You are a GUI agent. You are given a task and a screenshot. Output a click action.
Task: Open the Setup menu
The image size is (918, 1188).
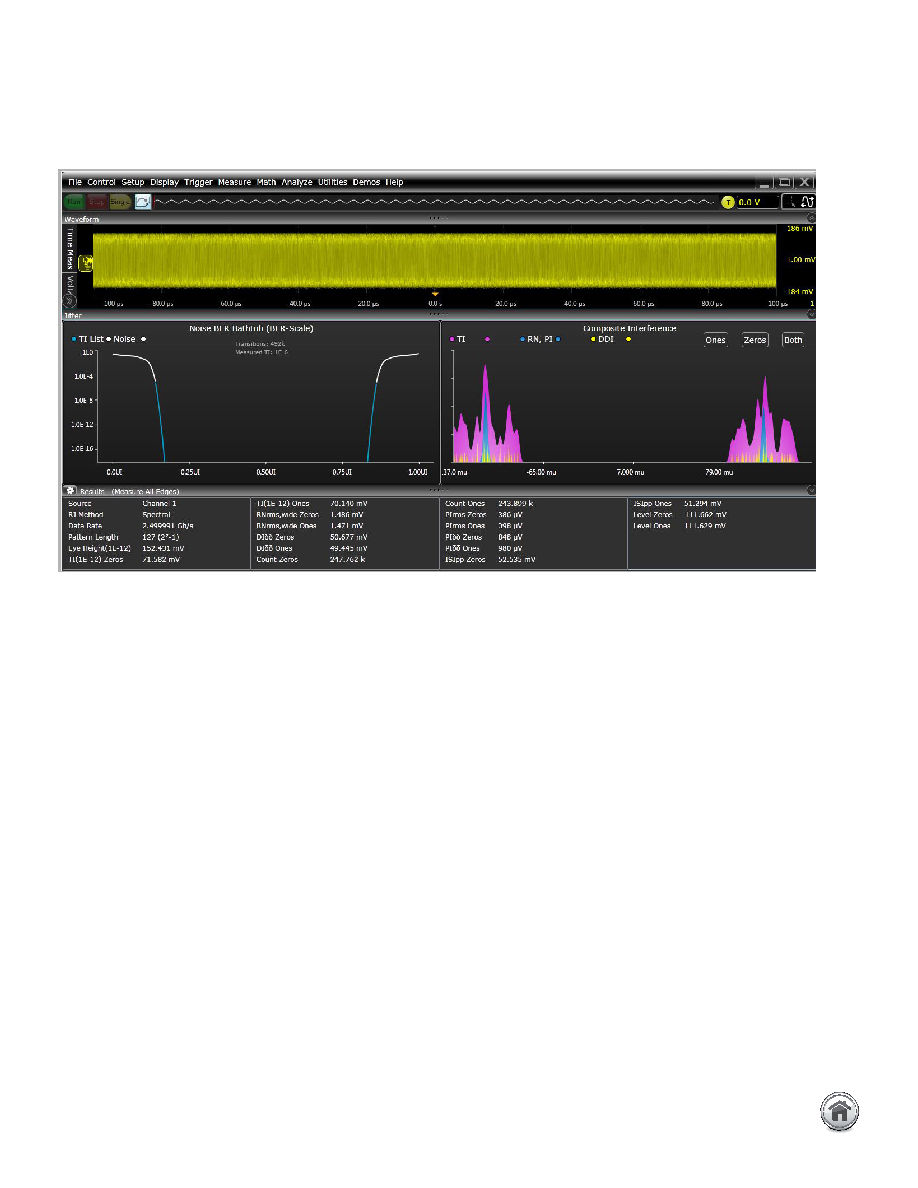pyautogui.click(x=133, y=182)
